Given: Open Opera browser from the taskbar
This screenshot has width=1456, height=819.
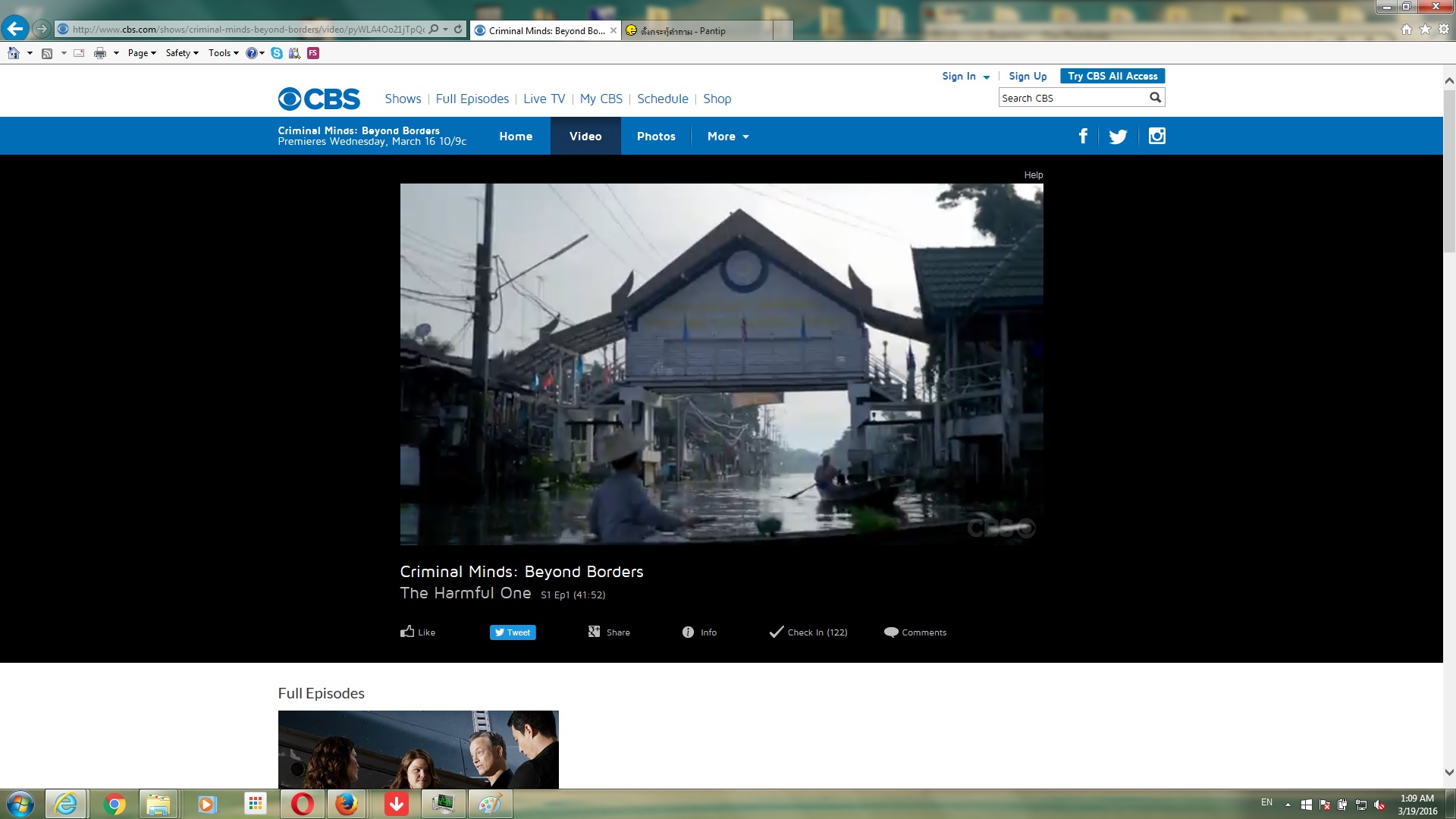Looking at the screenshot, I should pyautogui.click(x=302, y=804).
